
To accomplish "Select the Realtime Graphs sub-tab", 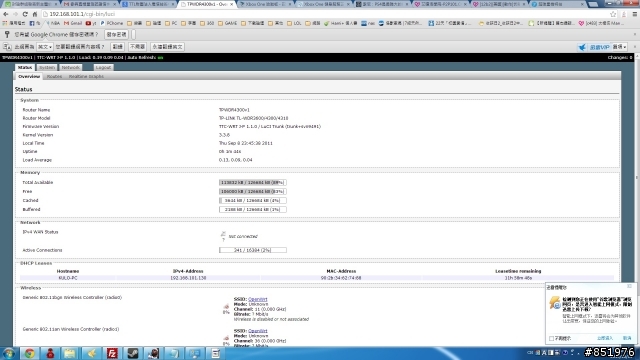I will 86,76.
